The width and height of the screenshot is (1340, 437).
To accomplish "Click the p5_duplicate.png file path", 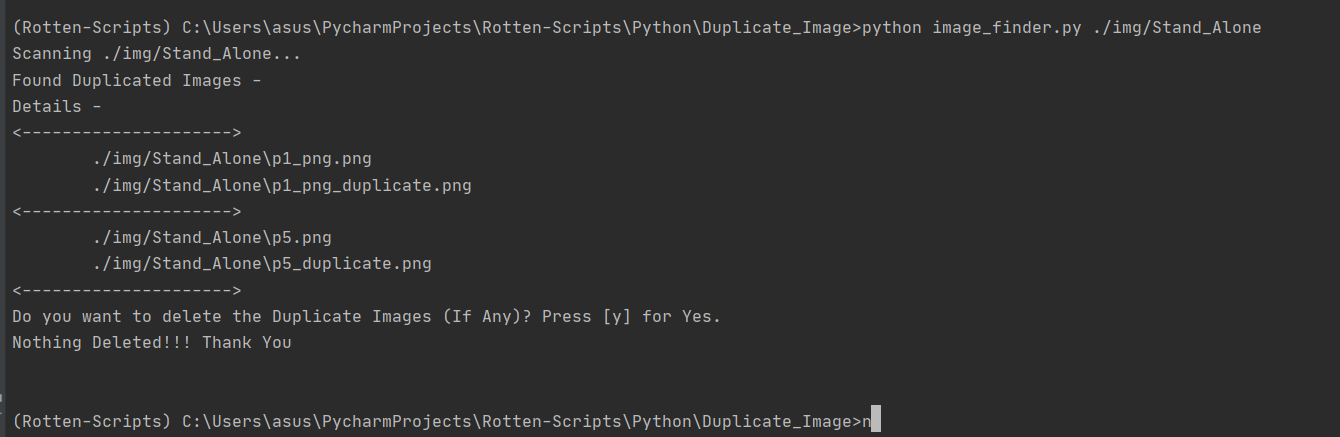I will [x=262, y=264].
